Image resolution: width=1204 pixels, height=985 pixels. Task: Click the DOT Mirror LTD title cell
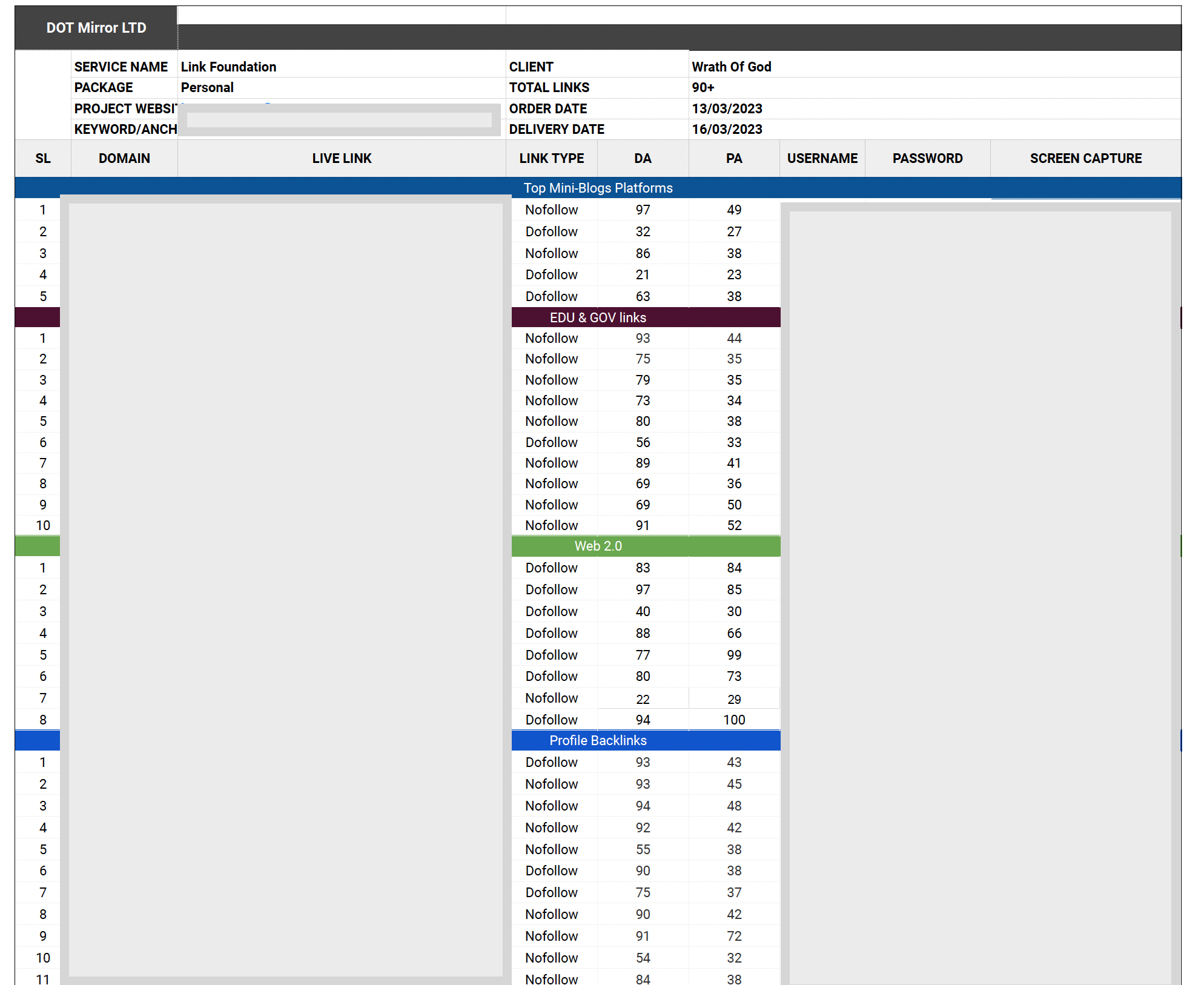coord(96,28)
